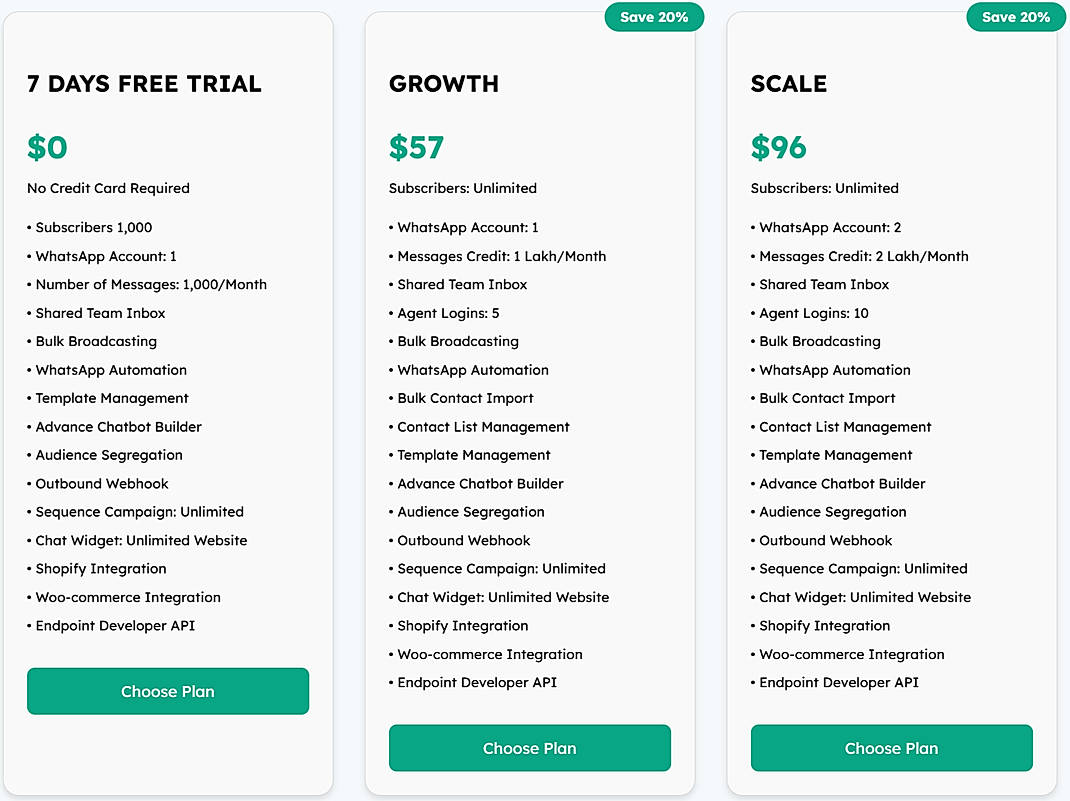Click the $0 price label
Screen dimensions: 1070x801
pos(47,147)
